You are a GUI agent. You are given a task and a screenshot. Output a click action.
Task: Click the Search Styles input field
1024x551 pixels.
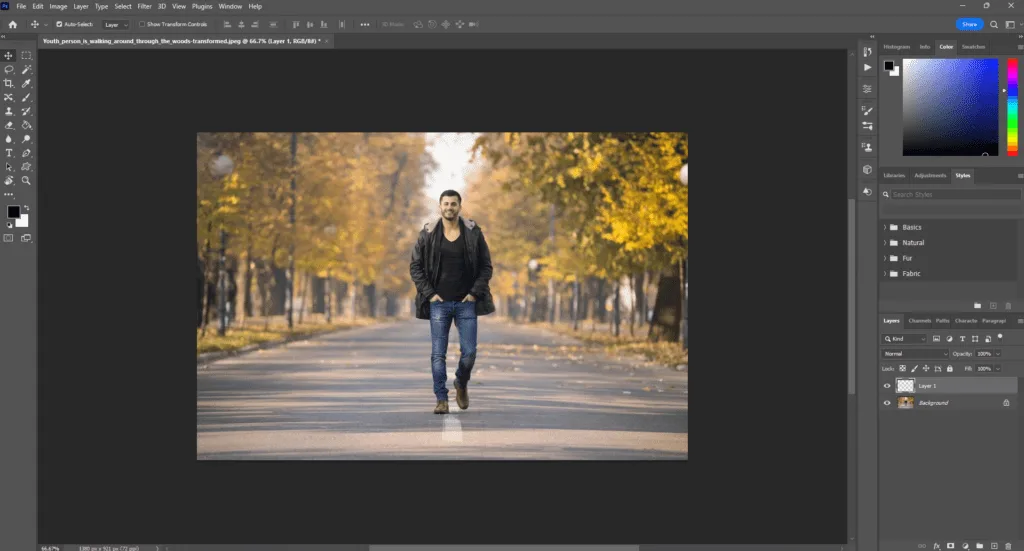click(955, 195)
